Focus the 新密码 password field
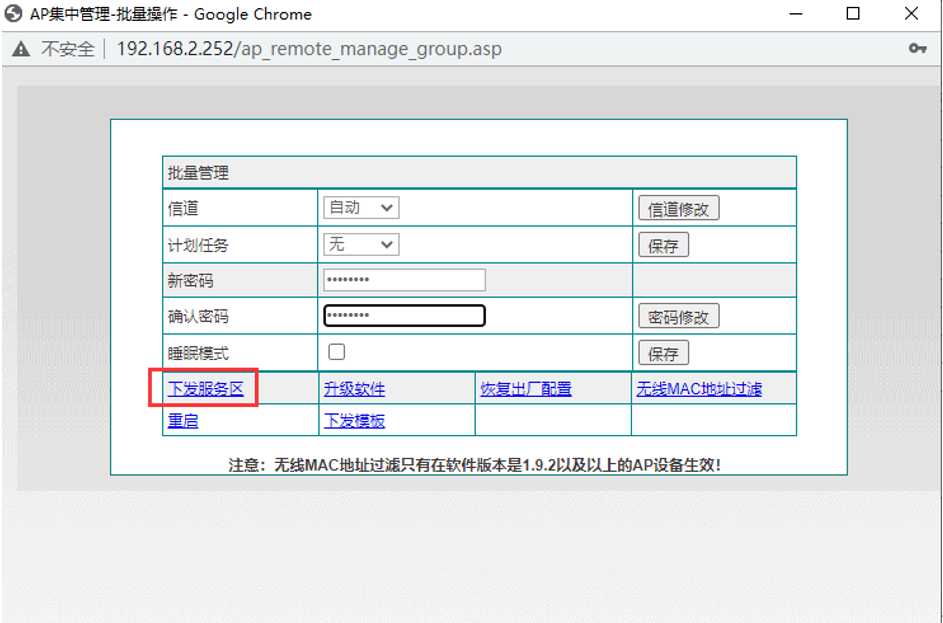The image size is (943, 623). tap(404, 280)
